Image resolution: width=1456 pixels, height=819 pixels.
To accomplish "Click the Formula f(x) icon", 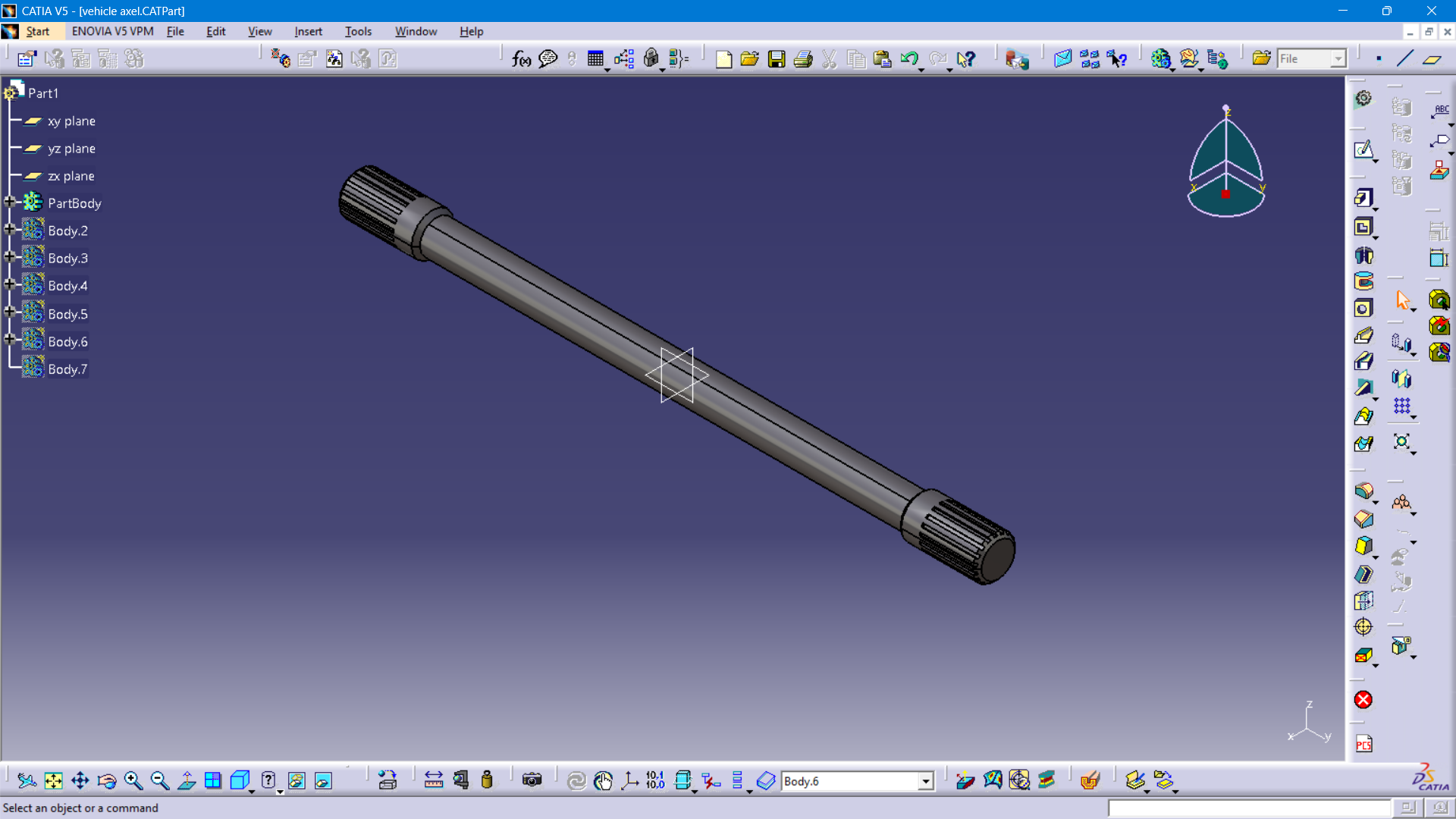I will point(521,59).
